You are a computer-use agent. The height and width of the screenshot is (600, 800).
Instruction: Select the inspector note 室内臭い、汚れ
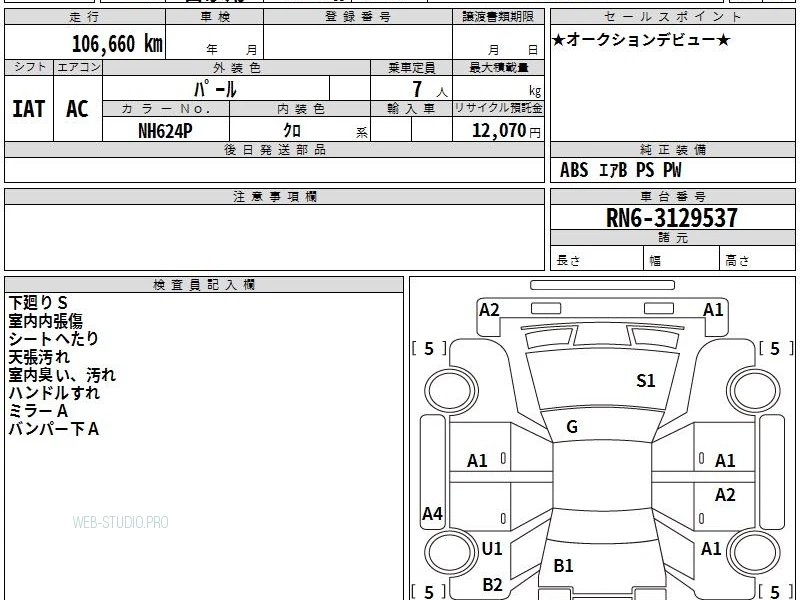[x=62, y=375]
